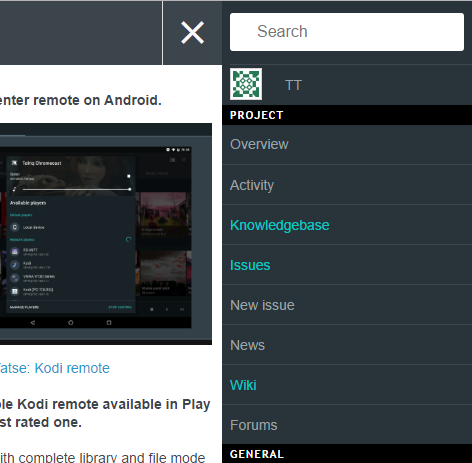The width and height of the screenshot is (472, 463).
Task: Open the Overview menu item
Action: click(x=347, y=144)
